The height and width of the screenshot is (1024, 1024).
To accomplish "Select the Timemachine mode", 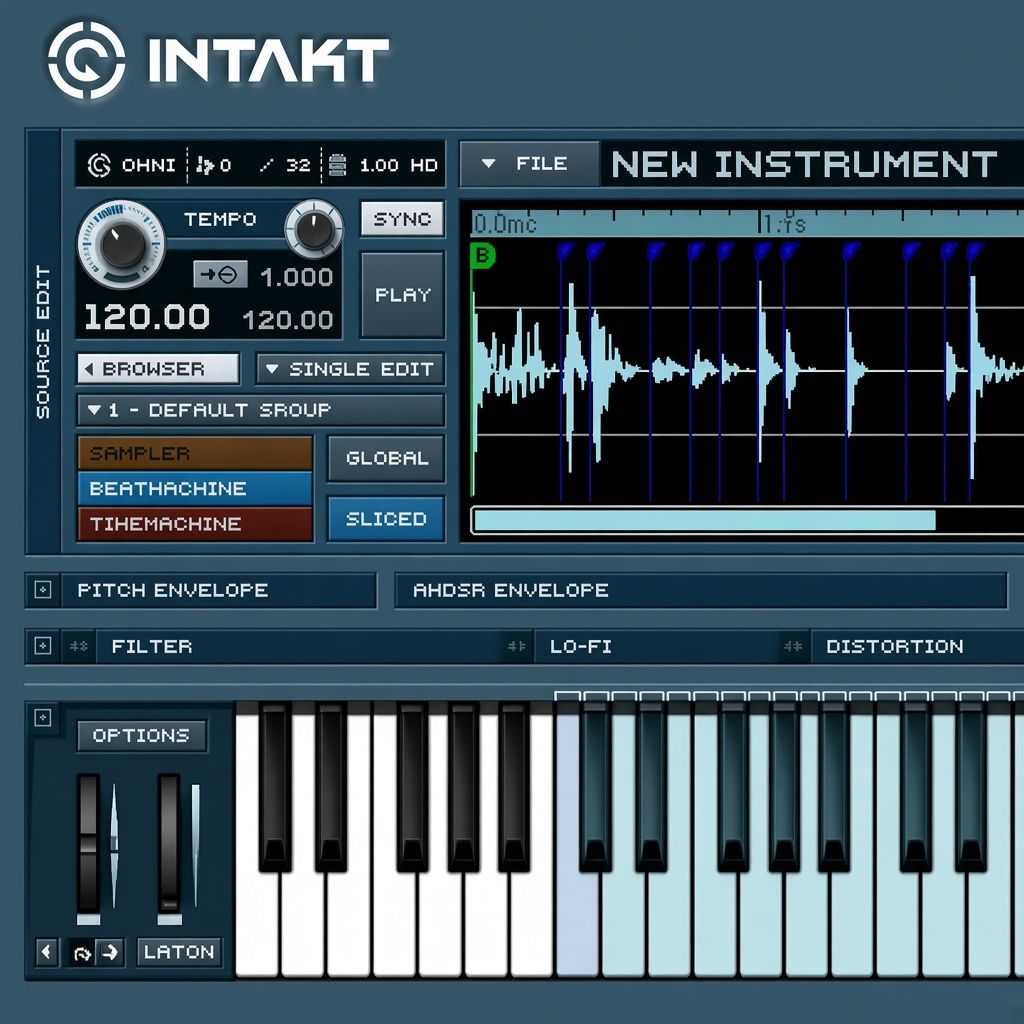I will (x=195, y=524).
